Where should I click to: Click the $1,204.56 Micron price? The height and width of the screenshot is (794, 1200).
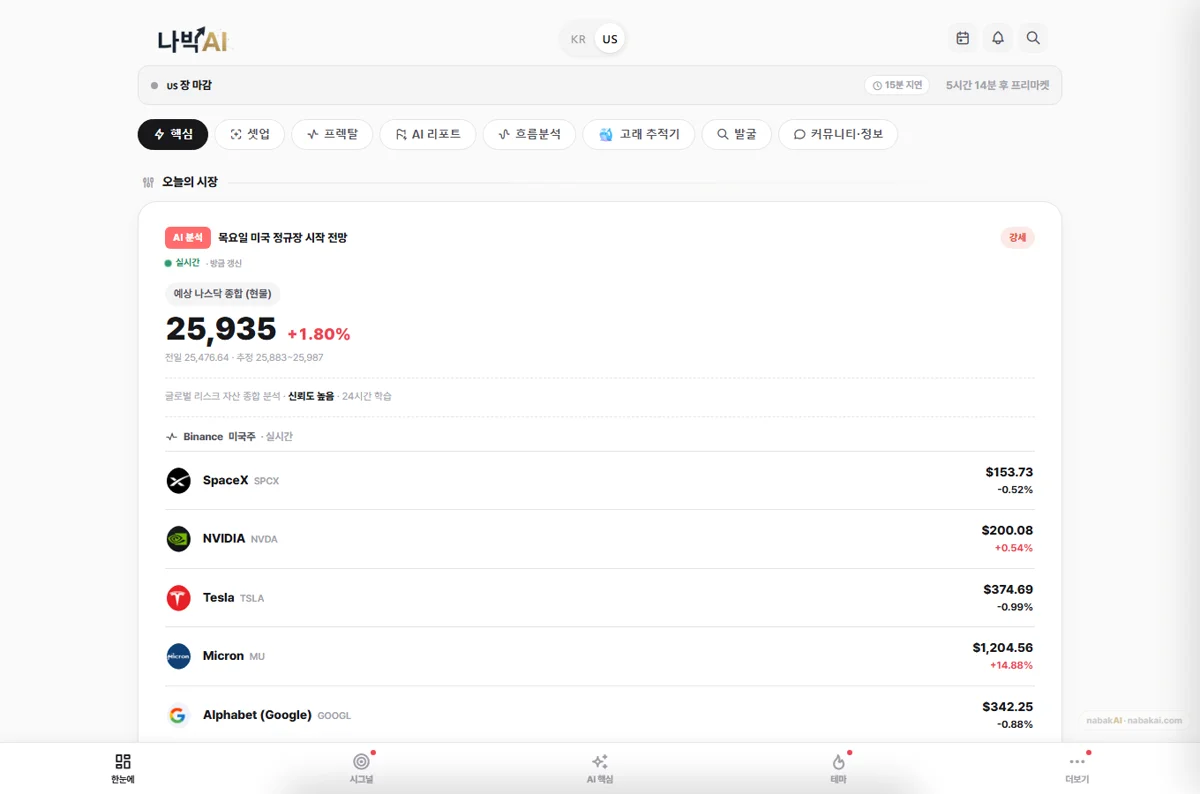1003,647
